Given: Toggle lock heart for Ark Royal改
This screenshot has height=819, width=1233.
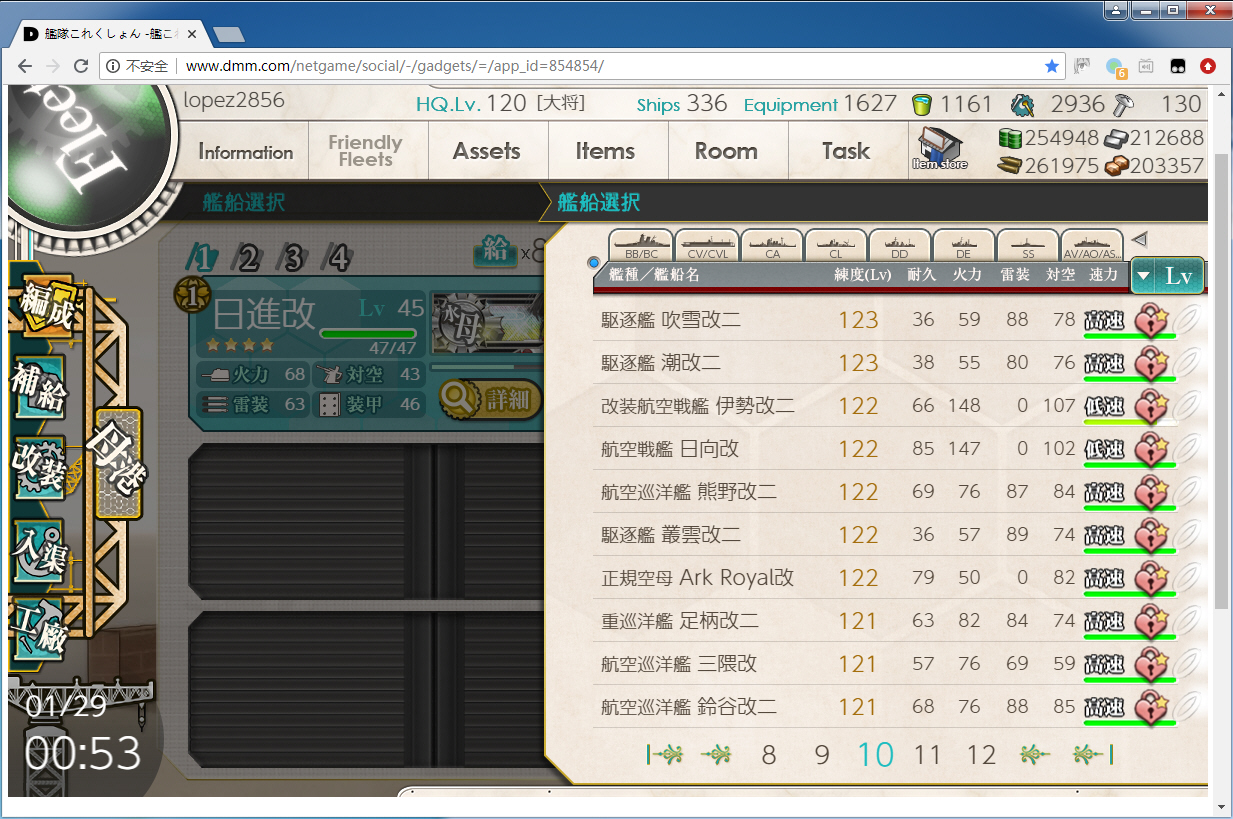Looking at the screenshot, I should 1153,579.
